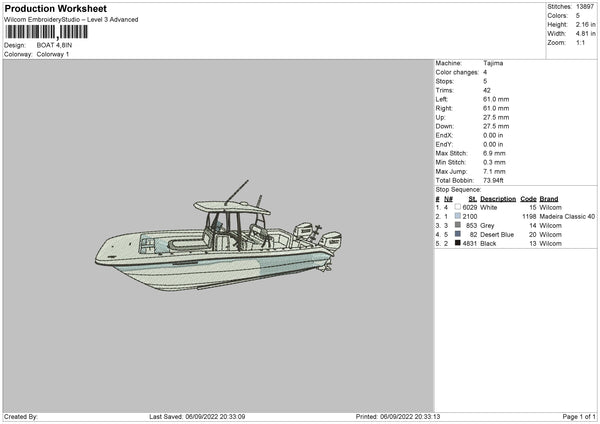Select the Tajima machine value
The width and height of the screenshot is (600, 424).
tap(493, 62)
